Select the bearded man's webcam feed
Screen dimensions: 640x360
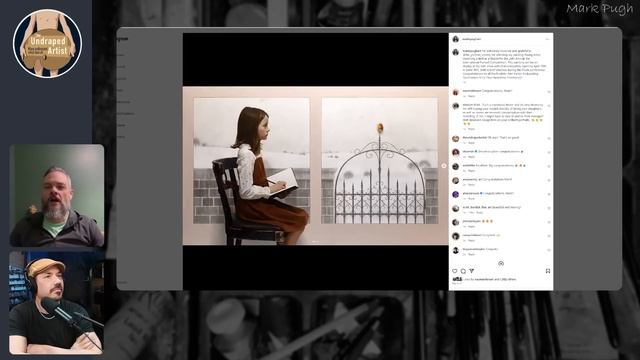point(57,196)
